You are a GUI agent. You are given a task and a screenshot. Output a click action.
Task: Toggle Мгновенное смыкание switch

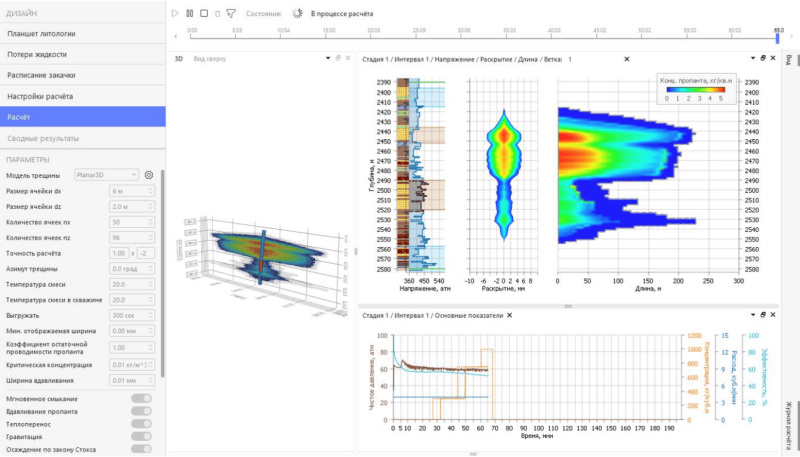pyautogui.click(x=142, y=398)
